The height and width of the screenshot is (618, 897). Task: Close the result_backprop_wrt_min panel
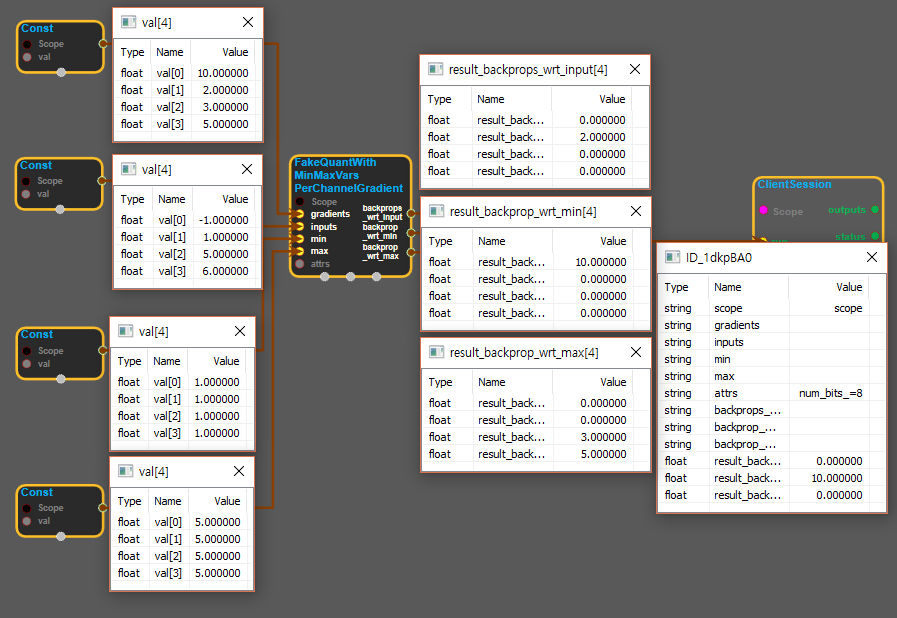(634, 211)
